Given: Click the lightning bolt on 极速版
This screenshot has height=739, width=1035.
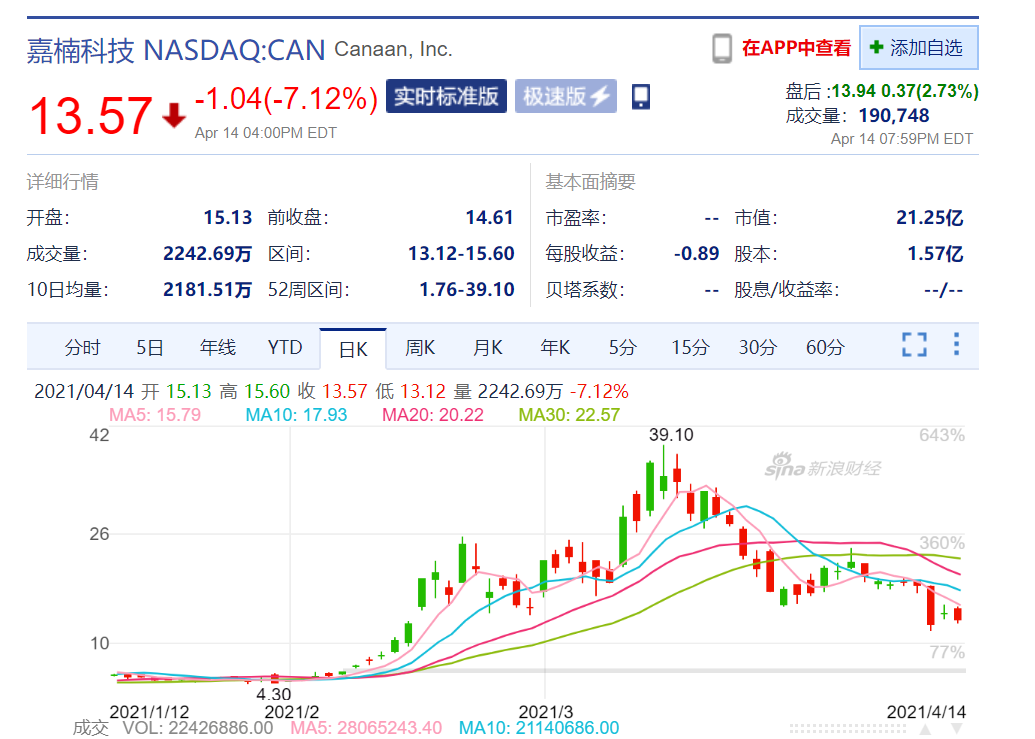Looking at the screenshot, I should pos(600,96).
